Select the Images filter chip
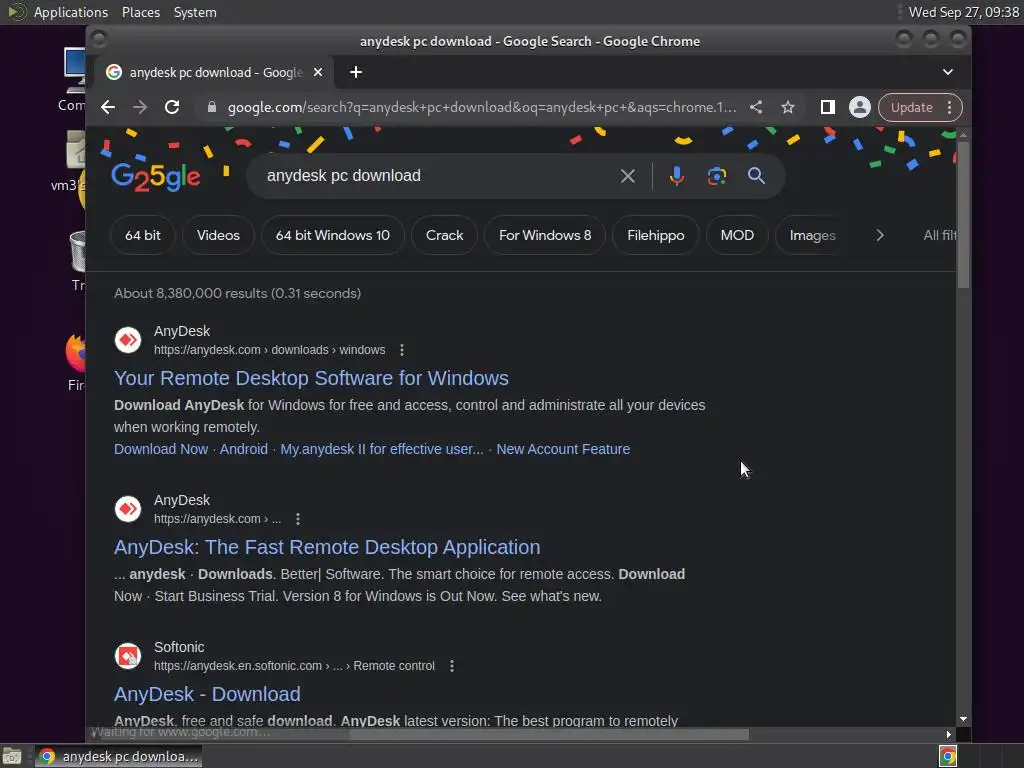The width and height of the screenshot is (1024, 768). (x=812, y=235)
